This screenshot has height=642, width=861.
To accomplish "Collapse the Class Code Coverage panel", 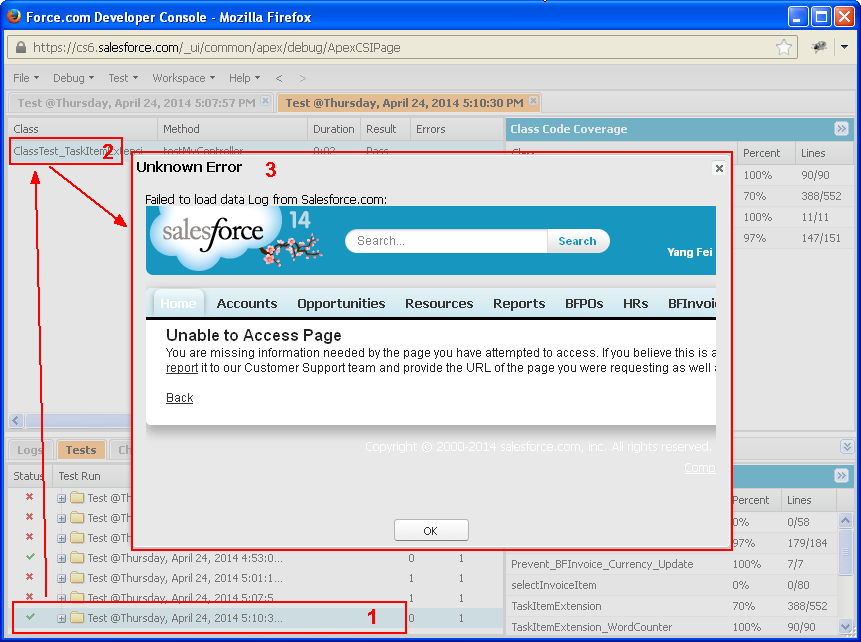I will point(841,129).
